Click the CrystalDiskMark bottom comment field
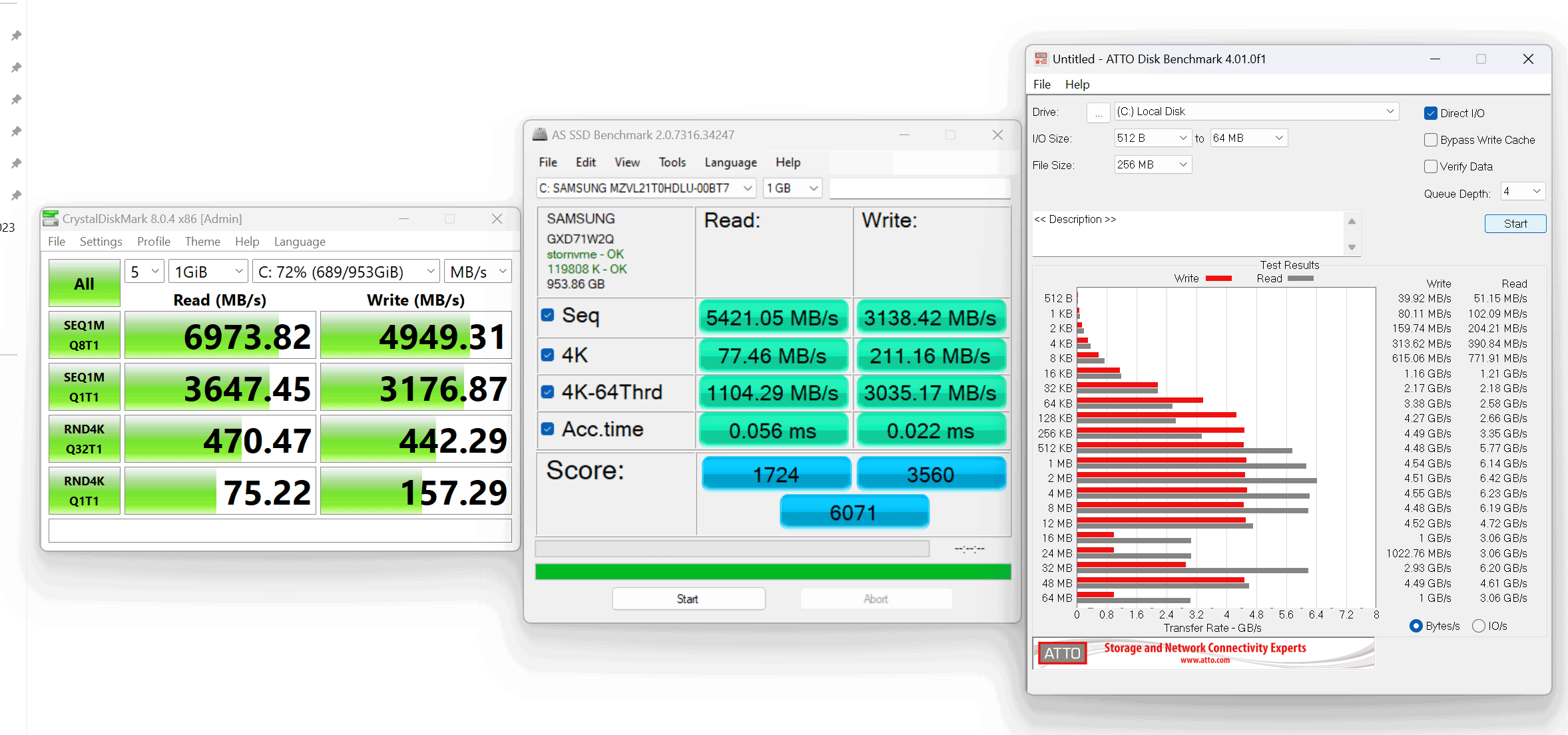Viewport: 1568px width, 735px height. [x=280, y=531]
